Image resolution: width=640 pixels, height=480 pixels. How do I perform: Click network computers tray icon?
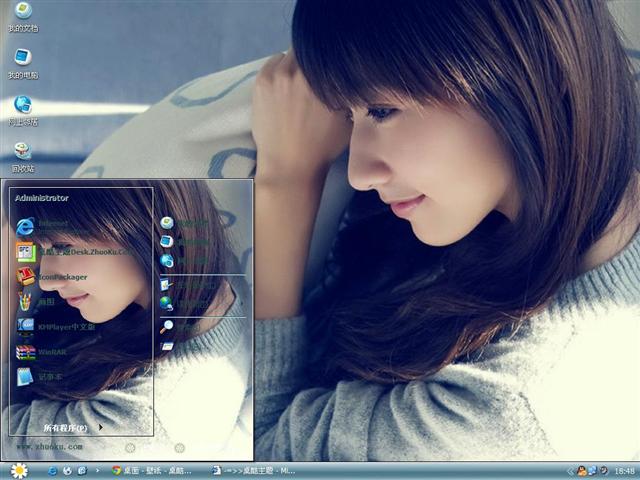[x=592, y=471]
